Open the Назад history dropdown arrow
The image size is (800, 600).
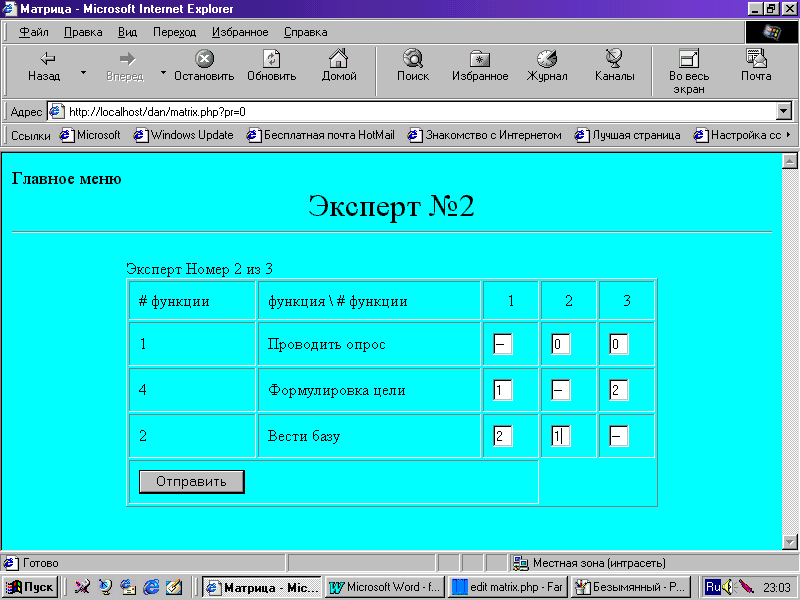pos(83,73)
